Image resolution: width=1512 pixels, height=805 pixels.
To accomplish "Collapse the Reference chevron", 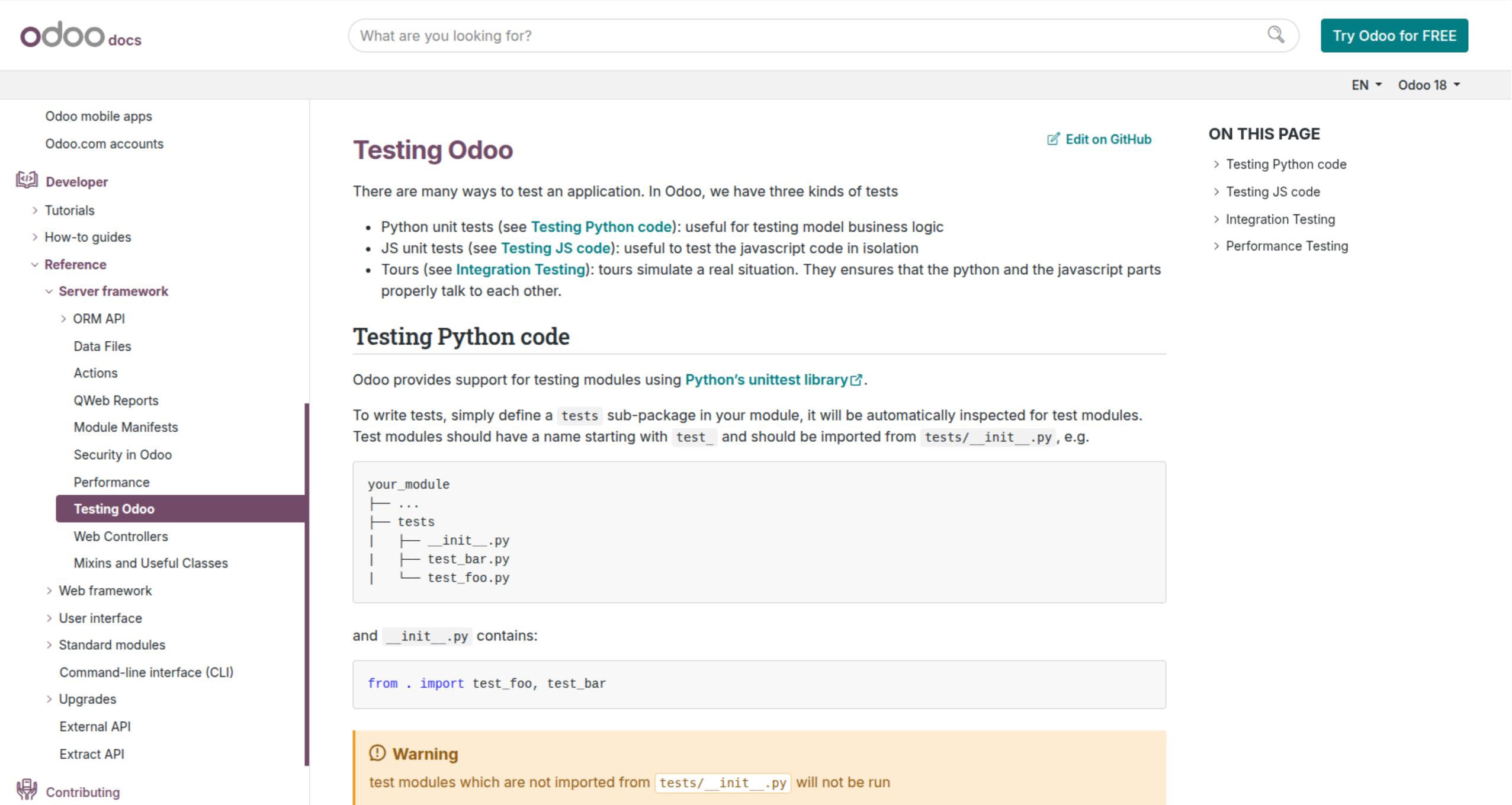I will (x=35, y=265).
